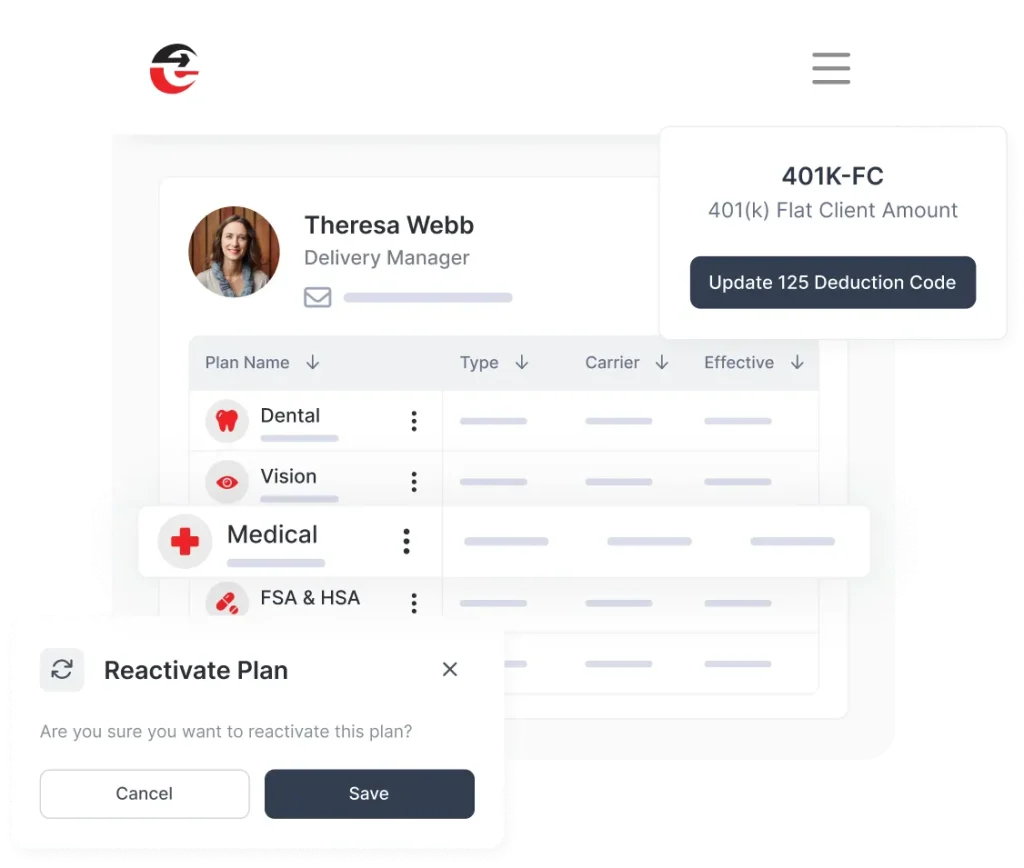The height and width of the screenshot is (868, 1024).
Task: Click Save in the Reactivate Plan dialog
Action: tap(369, 794)
